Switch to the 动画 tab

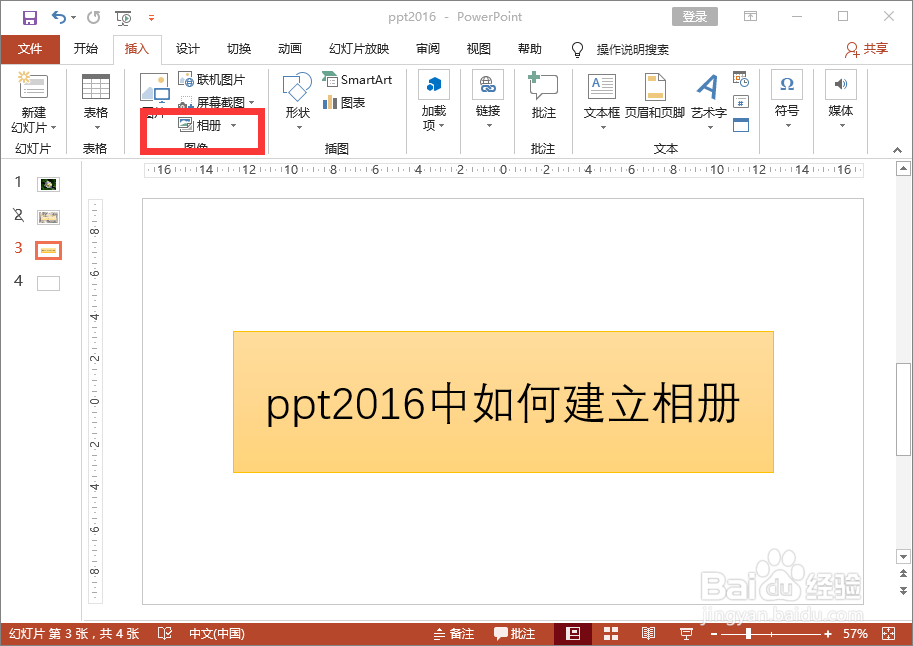coord(289,49)
